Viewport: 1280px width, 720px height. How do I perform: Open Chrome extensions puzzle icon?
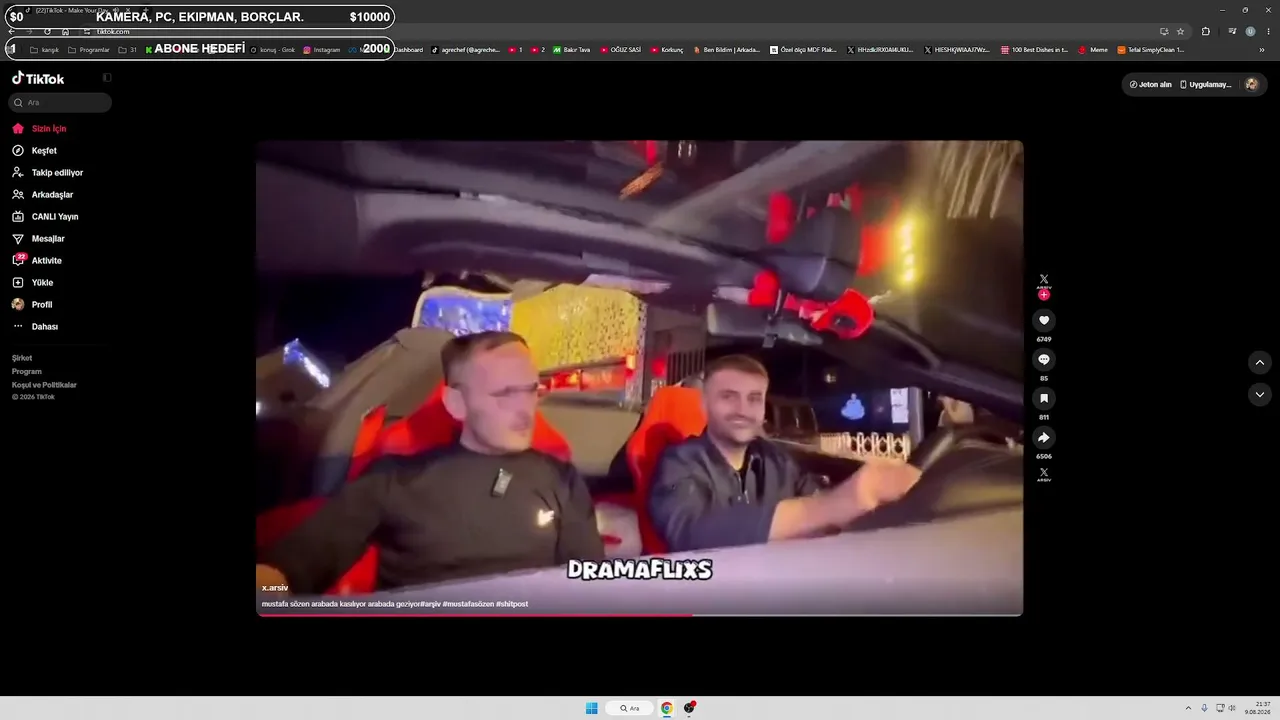click(x=1206, y=32)
